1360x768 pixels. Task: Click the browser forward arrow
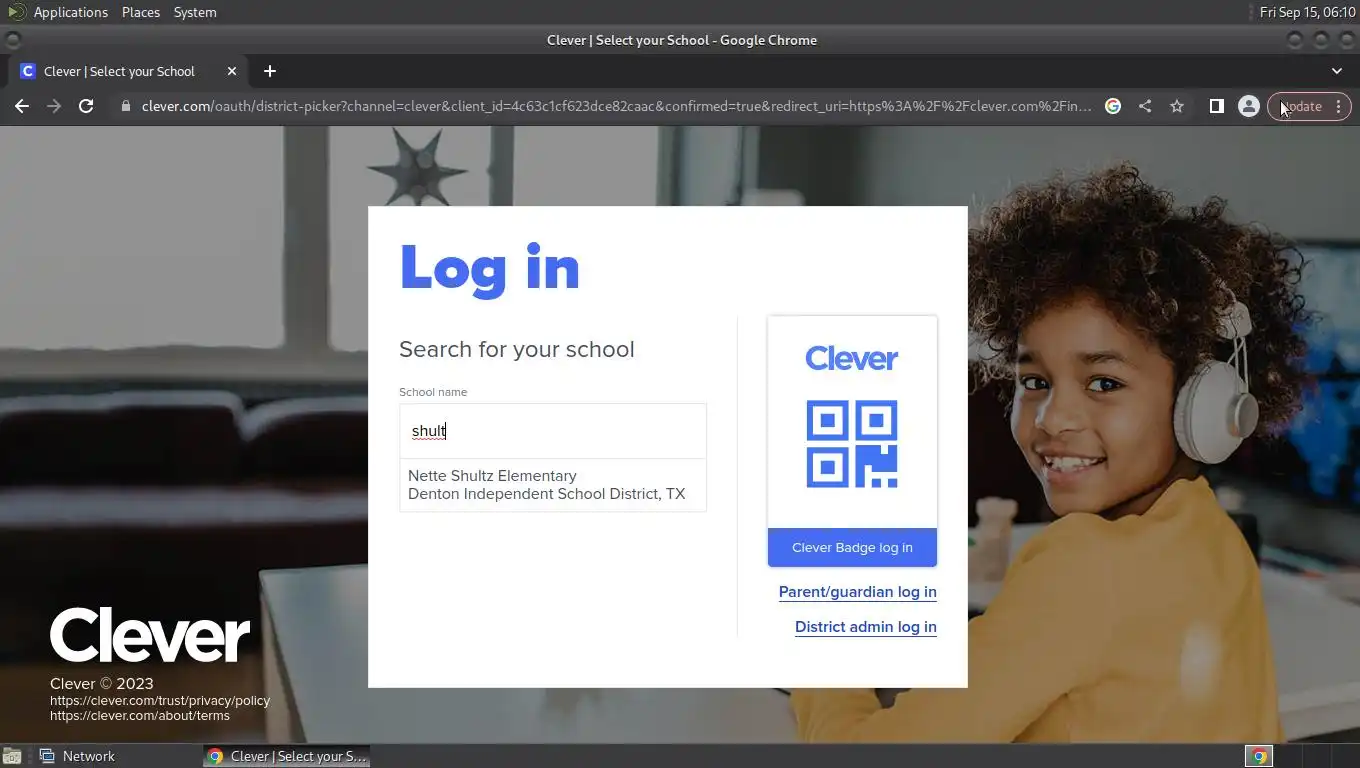tap(54, 106)
